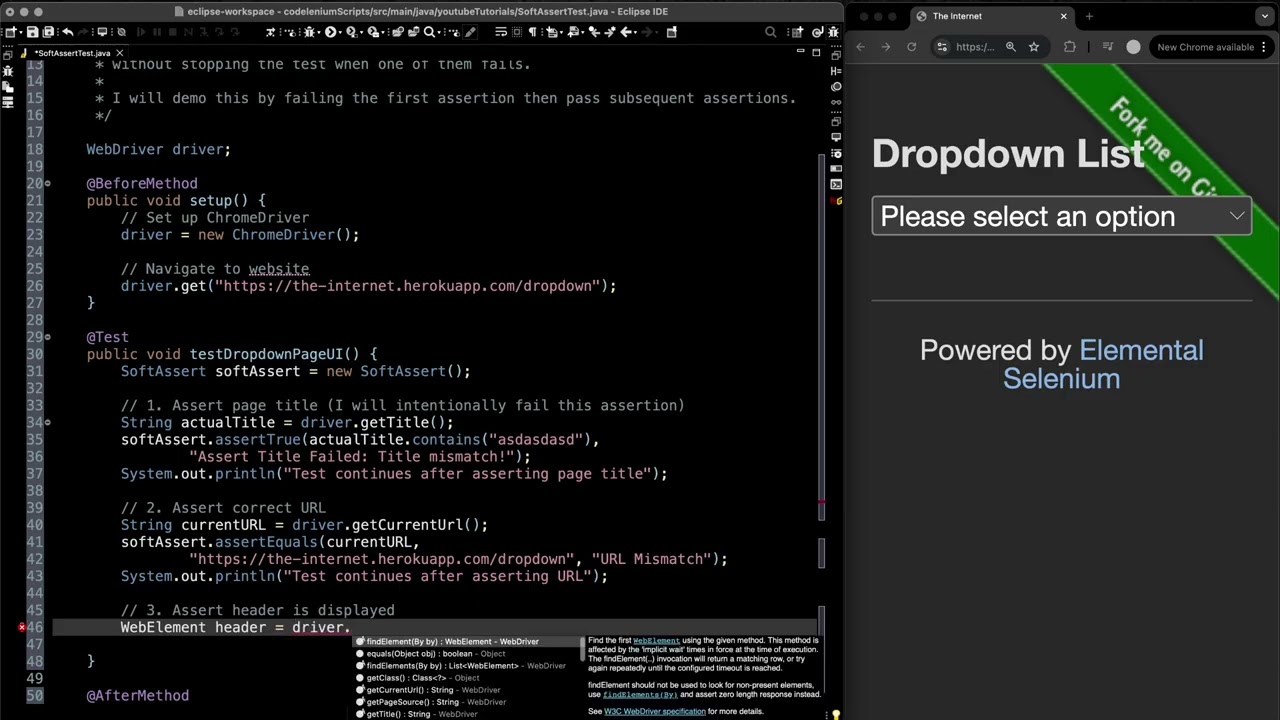1280x720 pixels.
Task: Choose 'findElement(By by)' from autocomplete list
Action: (x=467, y=641)
